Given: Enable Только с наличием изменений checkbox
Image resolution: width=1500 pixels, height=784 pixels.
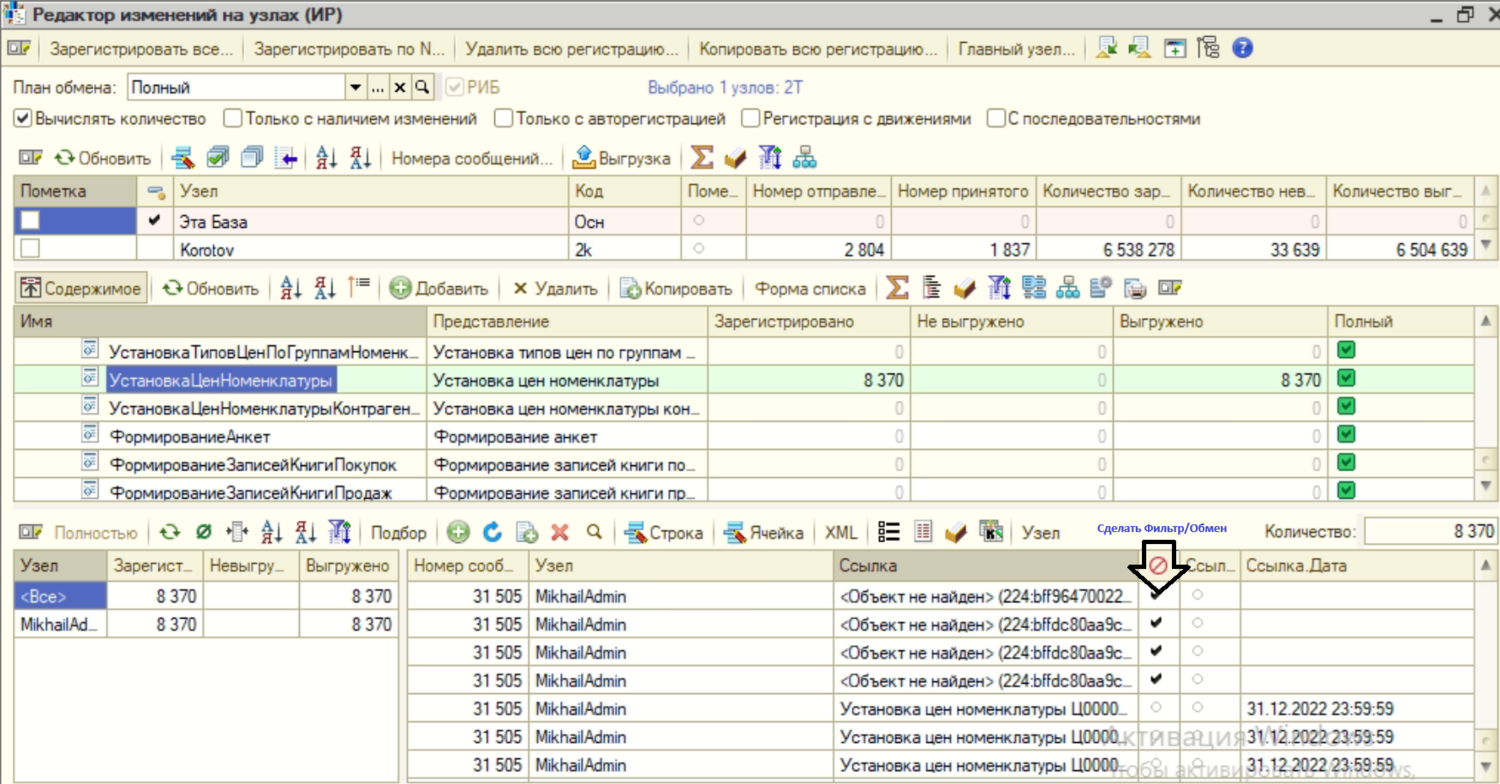Looking at the screenshot, I should click(232, 118).
